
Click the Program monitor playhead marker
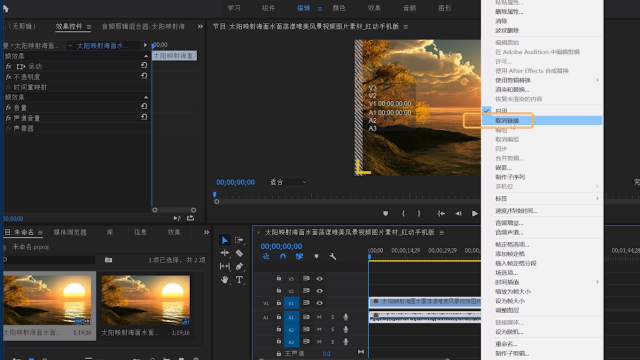click(215, 195)
